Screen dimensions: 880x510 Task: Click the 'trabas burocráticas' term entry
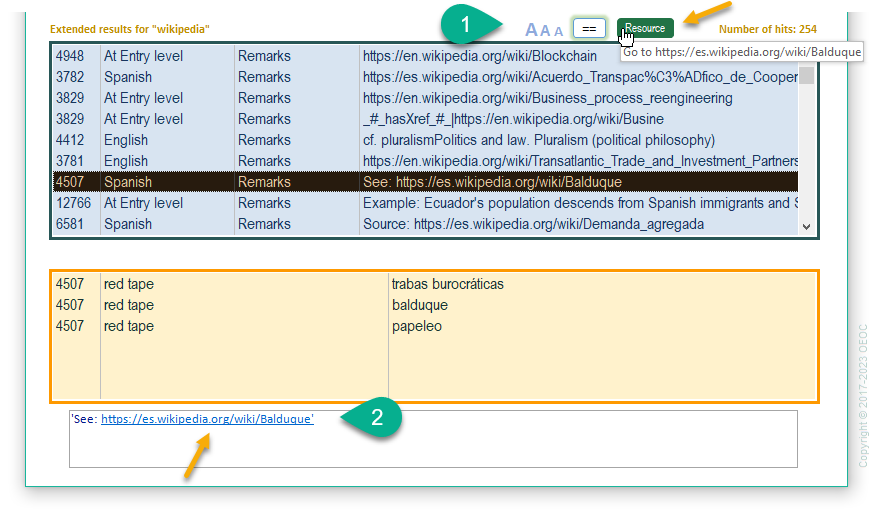(x=447, y=284)
